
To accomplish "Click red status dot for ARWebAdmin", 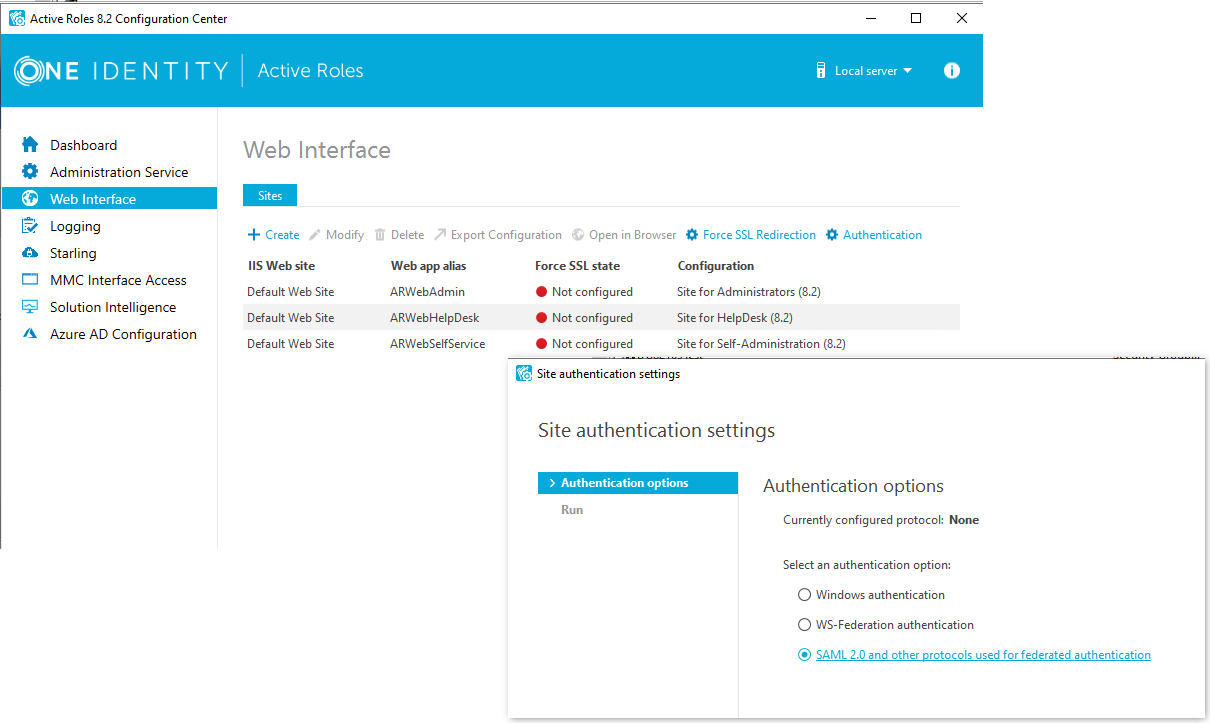I will pyautogui.click(x=541, y=292).
